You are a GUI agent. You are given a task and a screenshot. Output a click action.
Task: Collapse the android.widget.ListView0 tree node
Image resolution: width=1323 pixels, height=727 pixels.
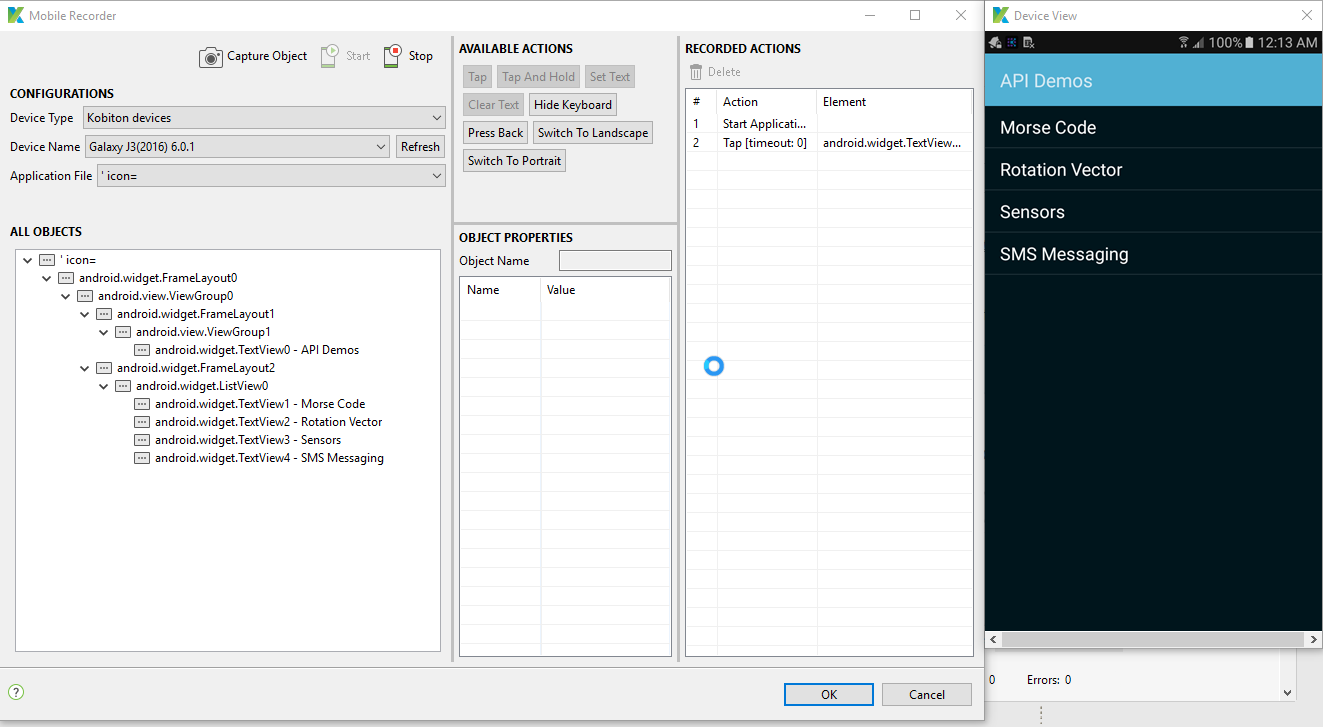(103, 385)
